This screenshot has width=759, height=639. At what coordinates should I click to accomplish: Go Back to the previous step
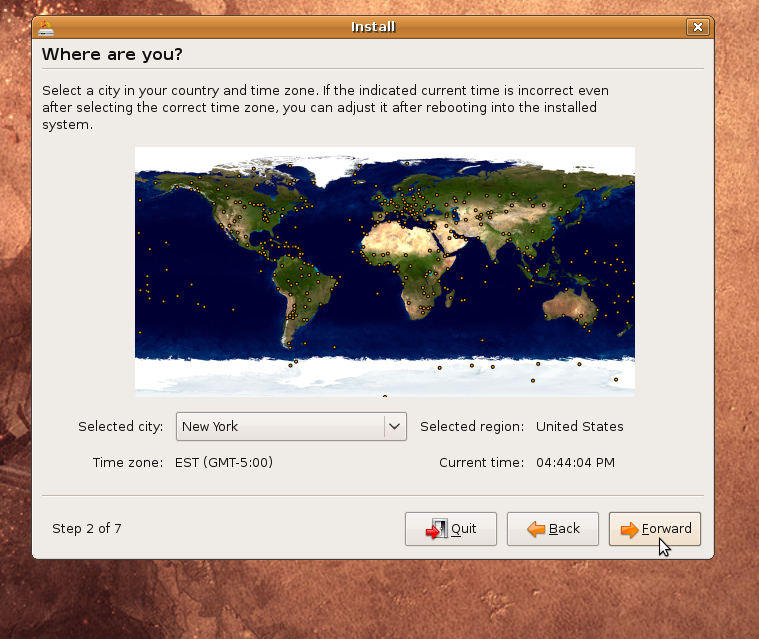pyautogui.click(x=553, y=529)
